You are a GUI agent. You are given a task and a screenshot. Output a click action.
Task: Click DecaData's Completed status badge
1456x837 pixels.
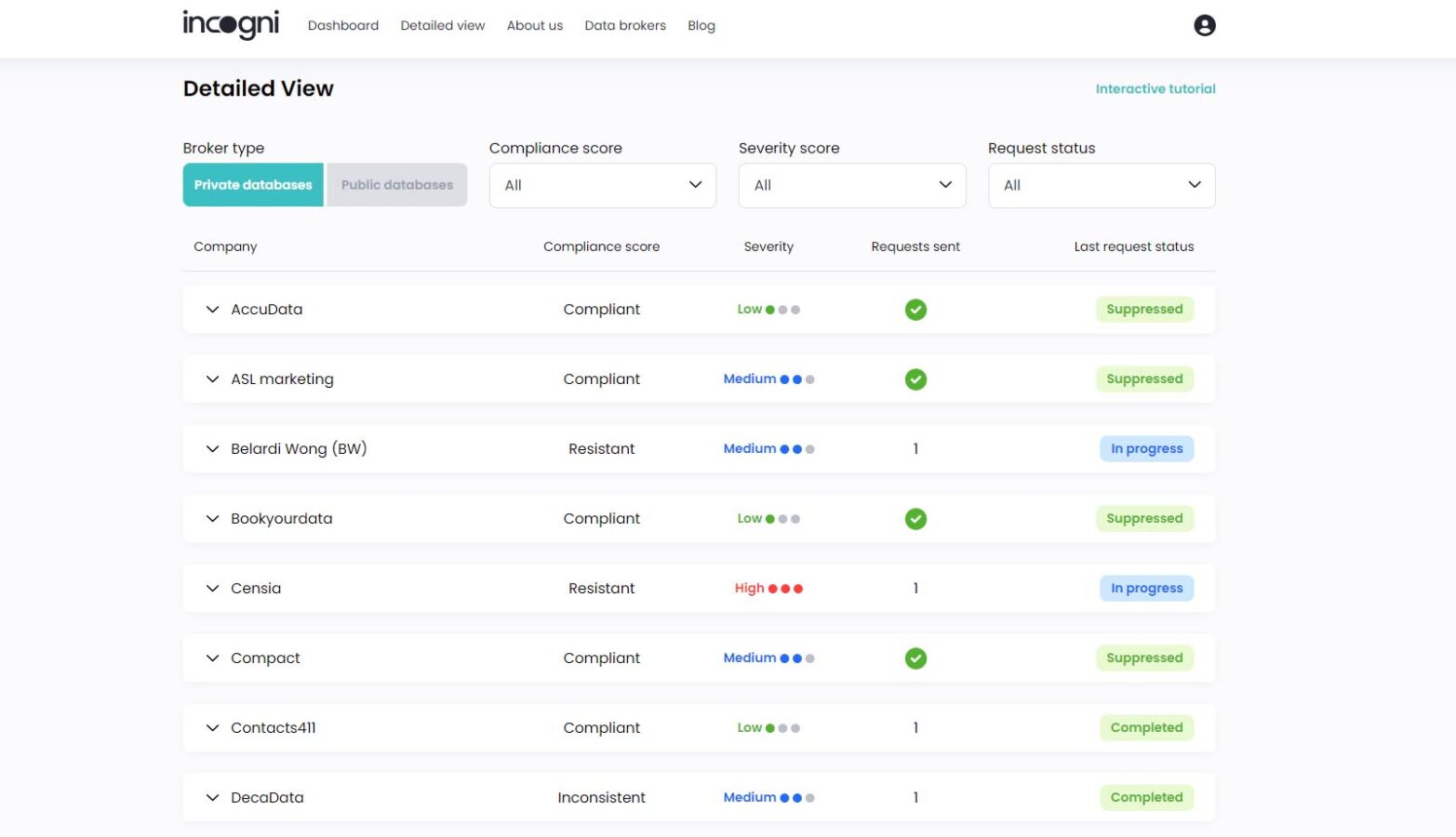[x=1146, y=798]
